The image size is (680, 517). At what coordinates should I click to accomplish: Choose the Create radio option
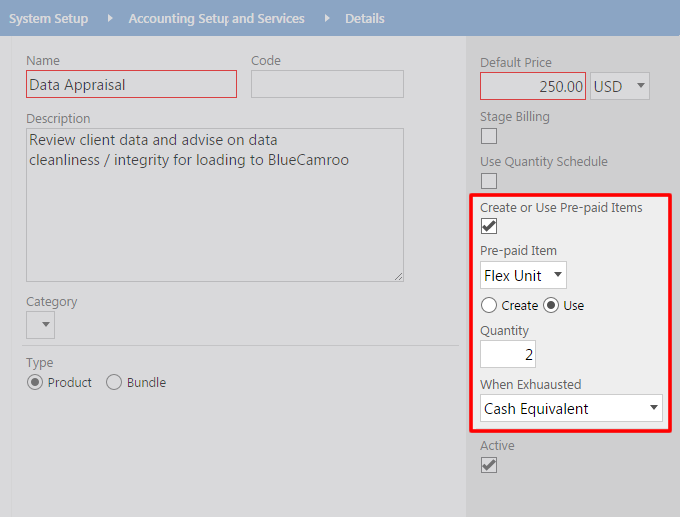point(489,305)
